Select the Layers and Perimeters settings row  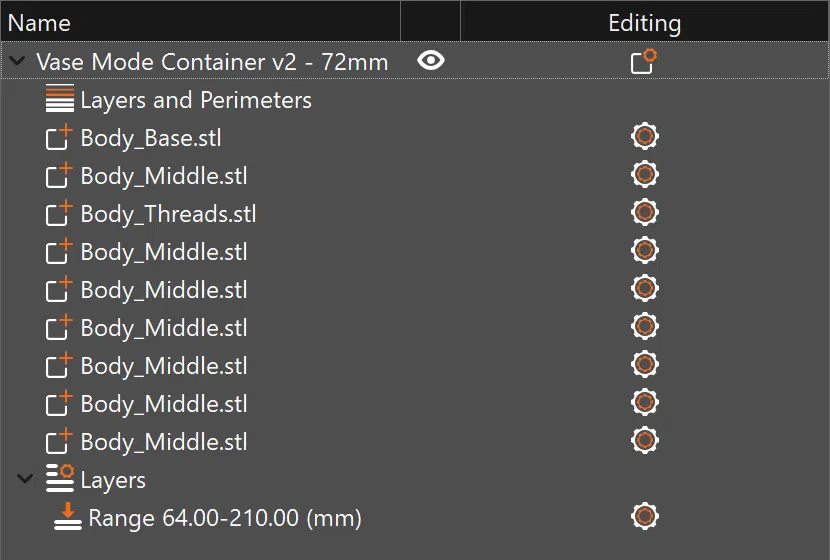point(196,100)
